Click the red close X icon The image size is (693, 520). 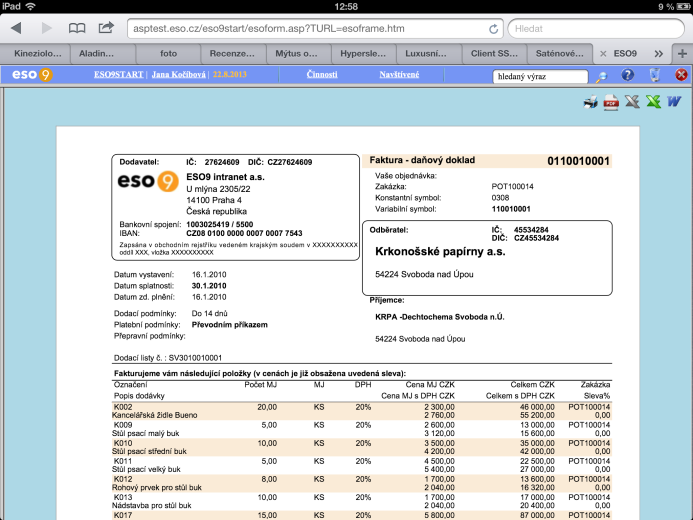pyautogui.click(x=681, y=75)
